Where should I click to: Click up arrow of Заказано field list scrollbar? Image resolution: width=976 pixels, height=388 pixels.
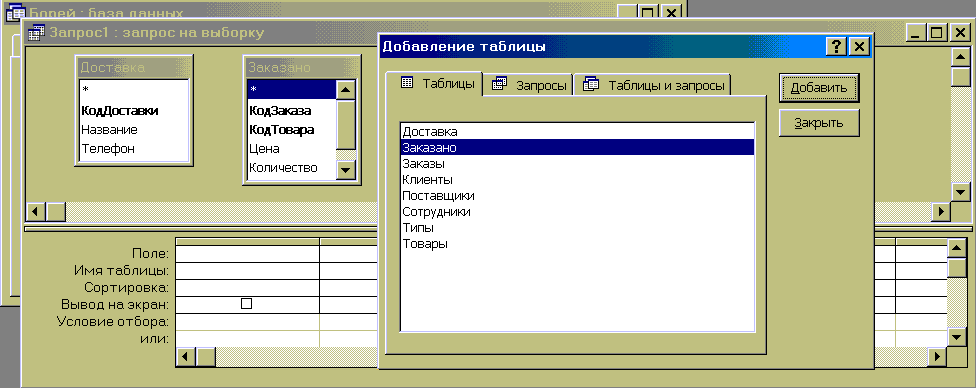click(x=346, y=90)
